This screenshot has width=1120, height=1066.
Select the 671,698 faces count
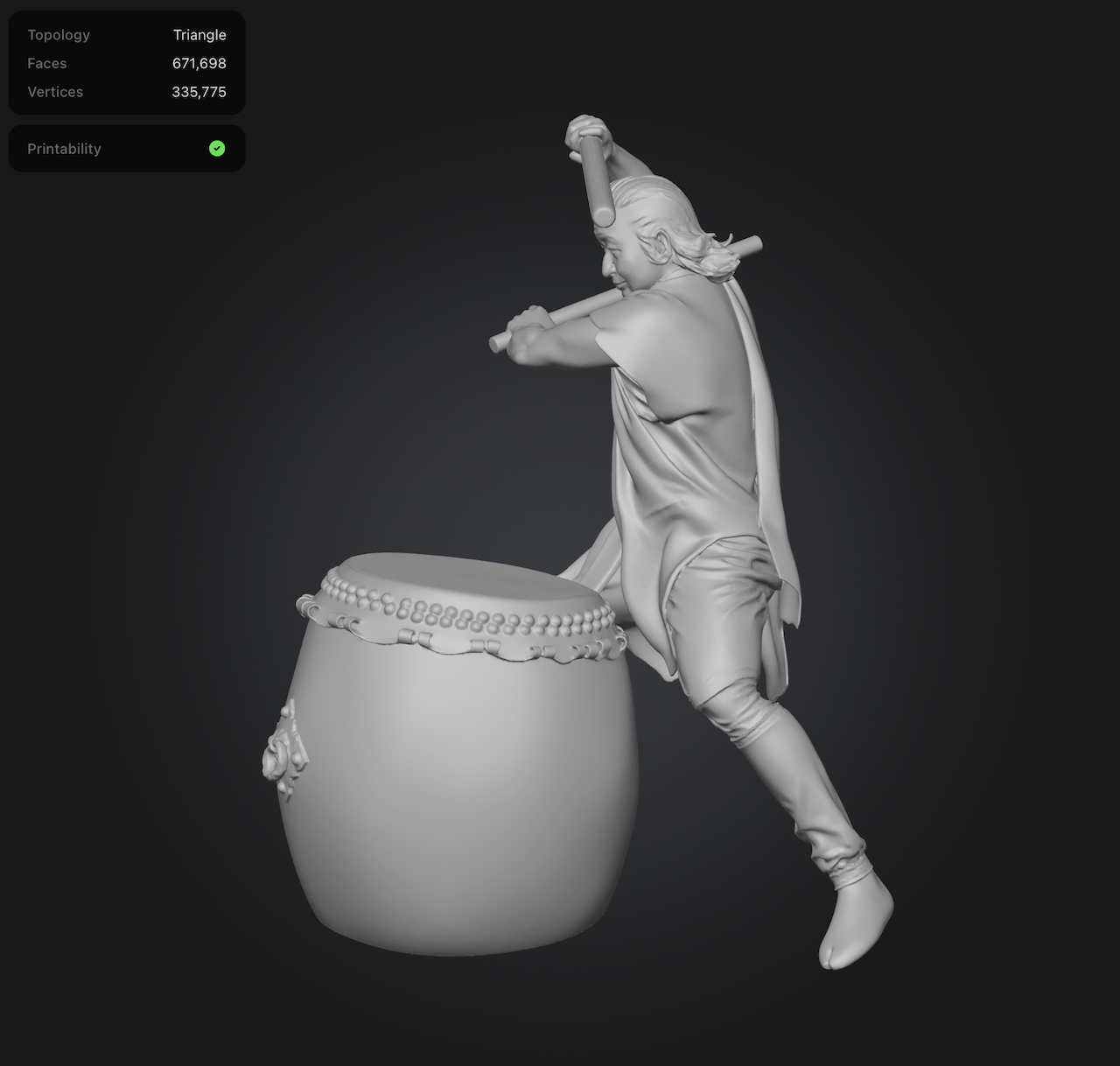pos(199,64)
